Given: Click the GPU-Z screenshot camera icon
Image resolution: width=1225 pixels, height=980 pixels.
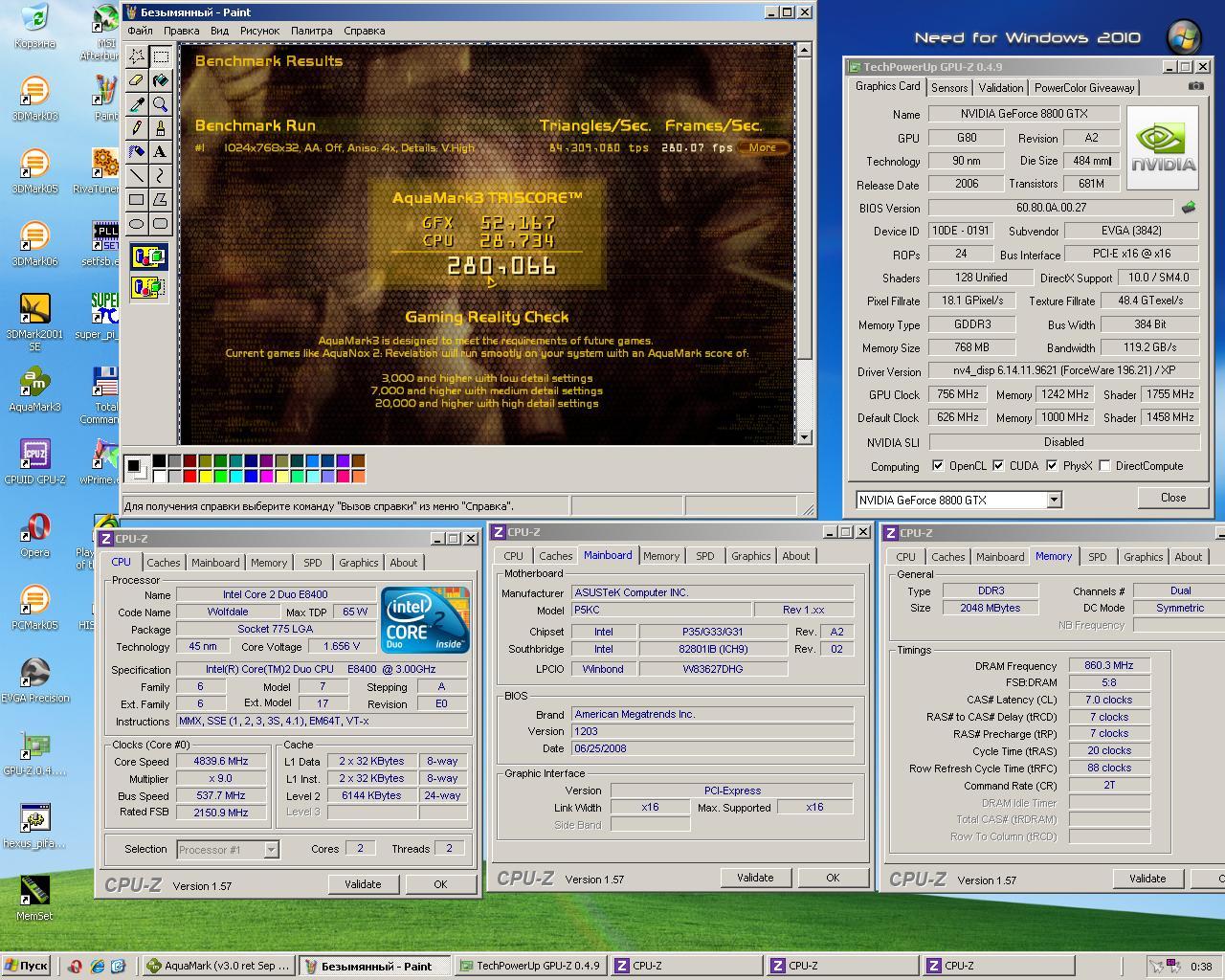Looking at the screenshot, I should 1196,86.
